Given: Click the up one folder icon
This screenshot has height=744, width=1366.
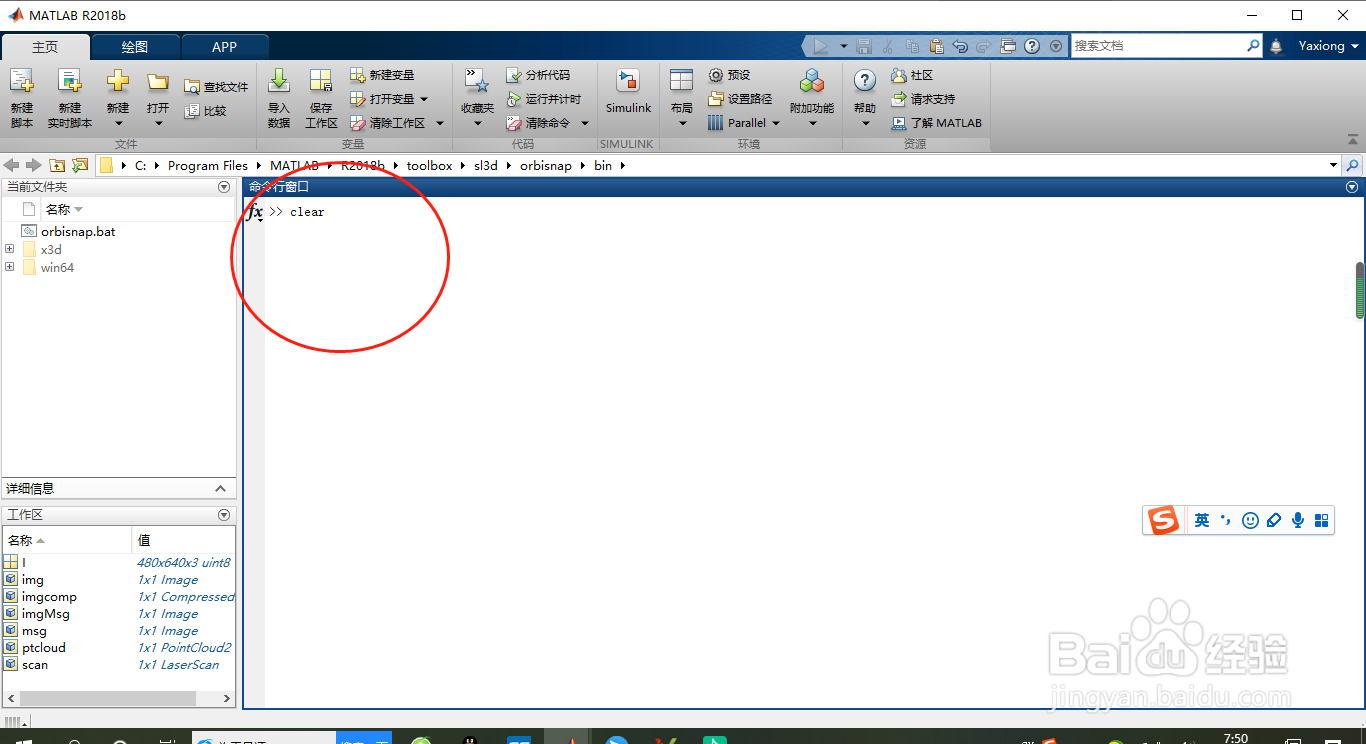Looking at the screenshot, I should point(58,165).
